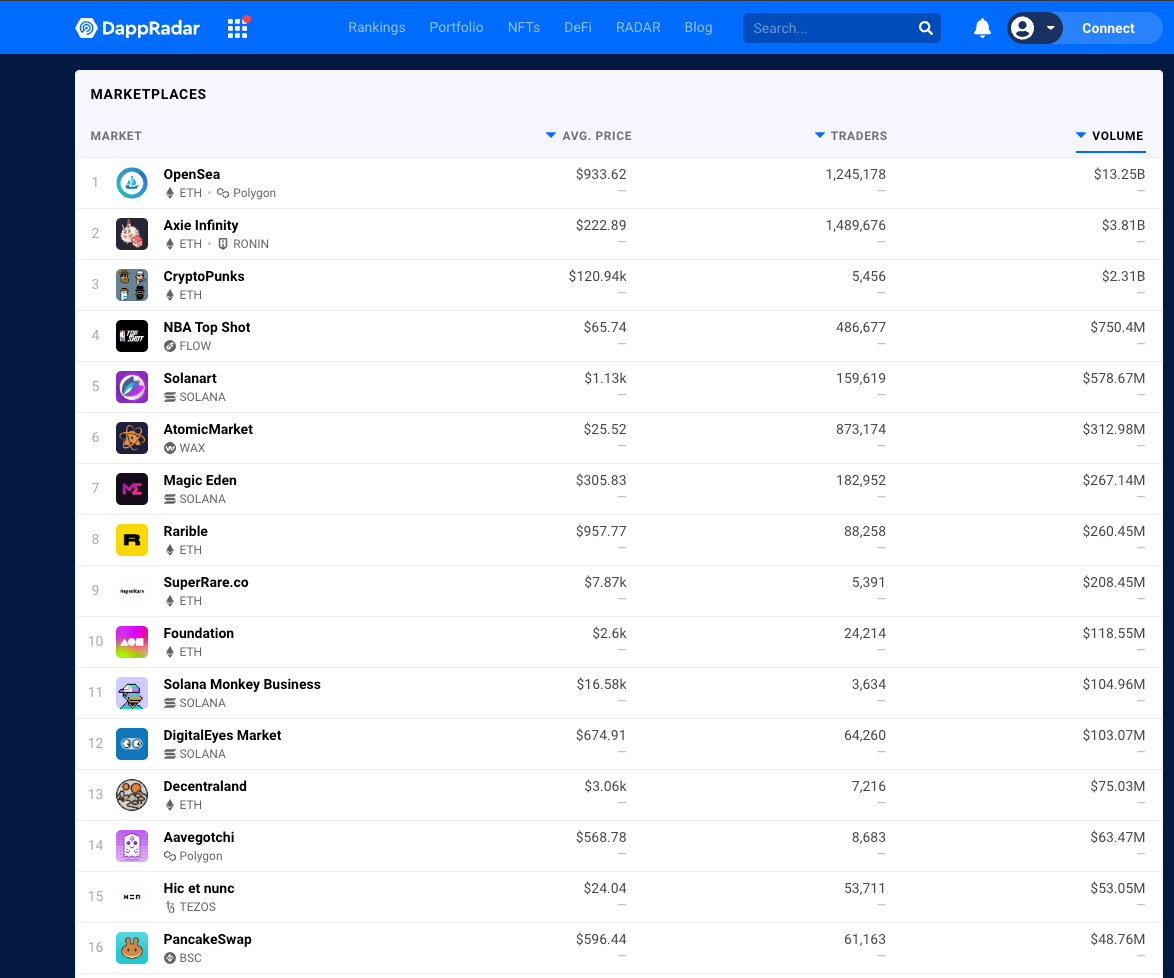Click the BSC chain icon under PancakeSwap
The height and width of the screenshot is (978, 1174).
(170, 958)
